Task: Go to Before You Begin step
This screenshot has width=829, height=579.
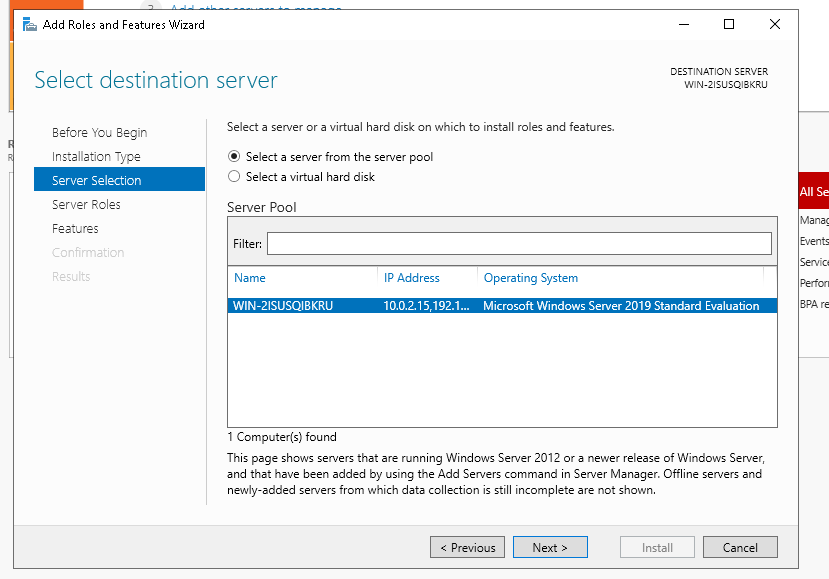Action: point(99,133)
